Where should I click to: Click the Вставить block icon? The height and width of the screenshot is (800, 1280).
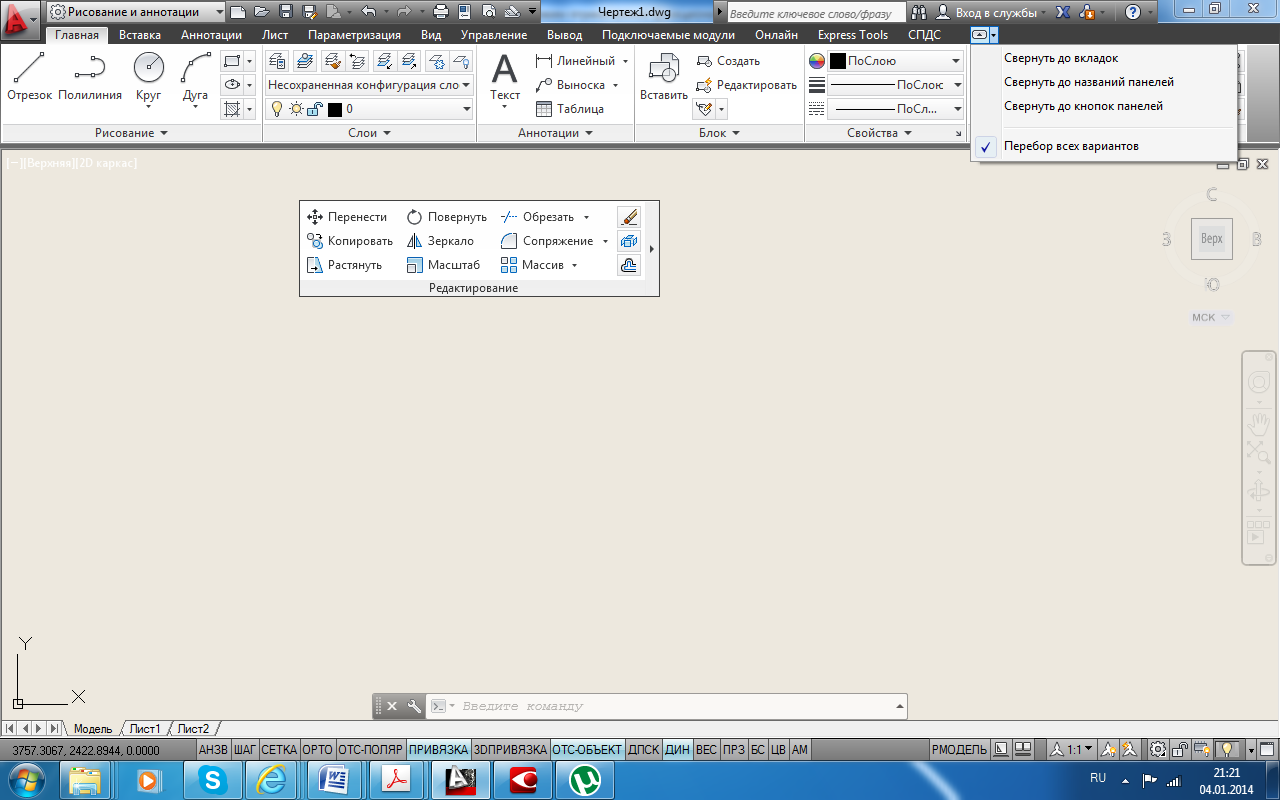pyautogui.click(x=663, y=75)
